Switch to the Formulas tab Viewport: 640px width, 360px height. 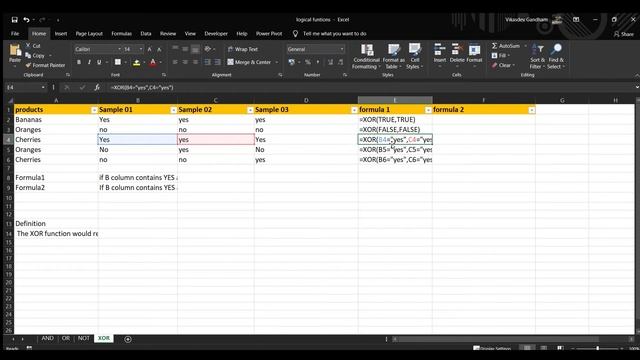pos(122,33)
